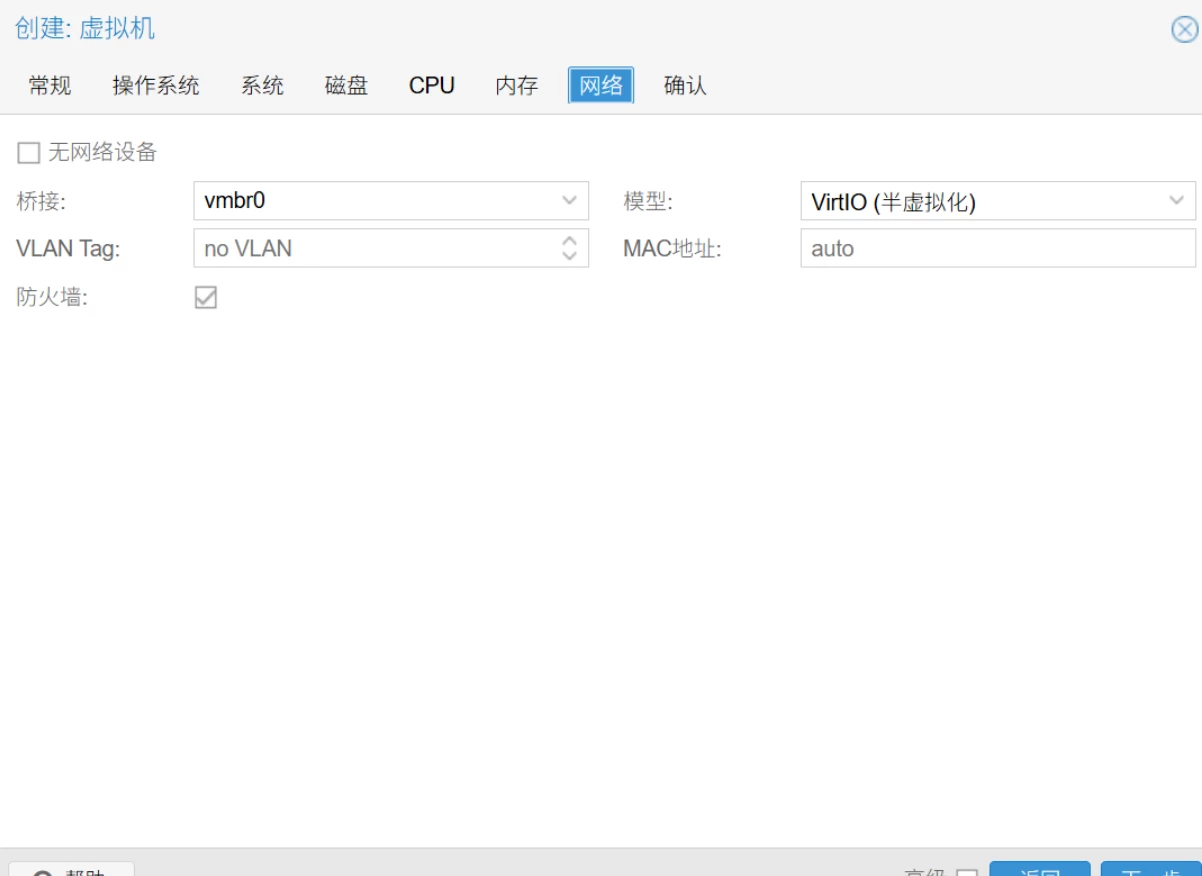Focus the VLAN Tag input field
The height and width of the screenshot is (876, 1202).
375,249
